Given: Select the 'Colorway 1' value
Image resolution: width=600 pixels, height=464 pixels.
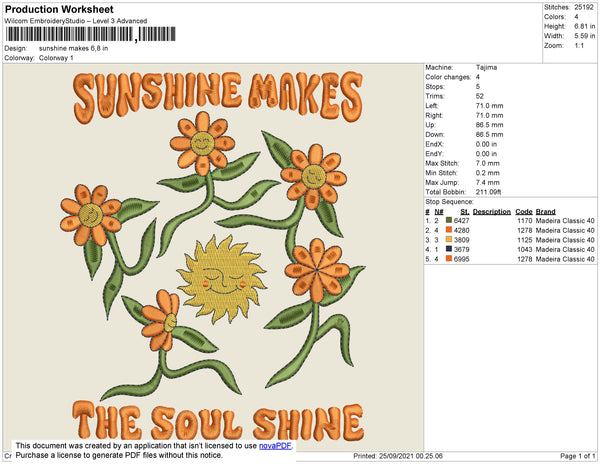Looking at the screenshot, I should coord(56,58).
